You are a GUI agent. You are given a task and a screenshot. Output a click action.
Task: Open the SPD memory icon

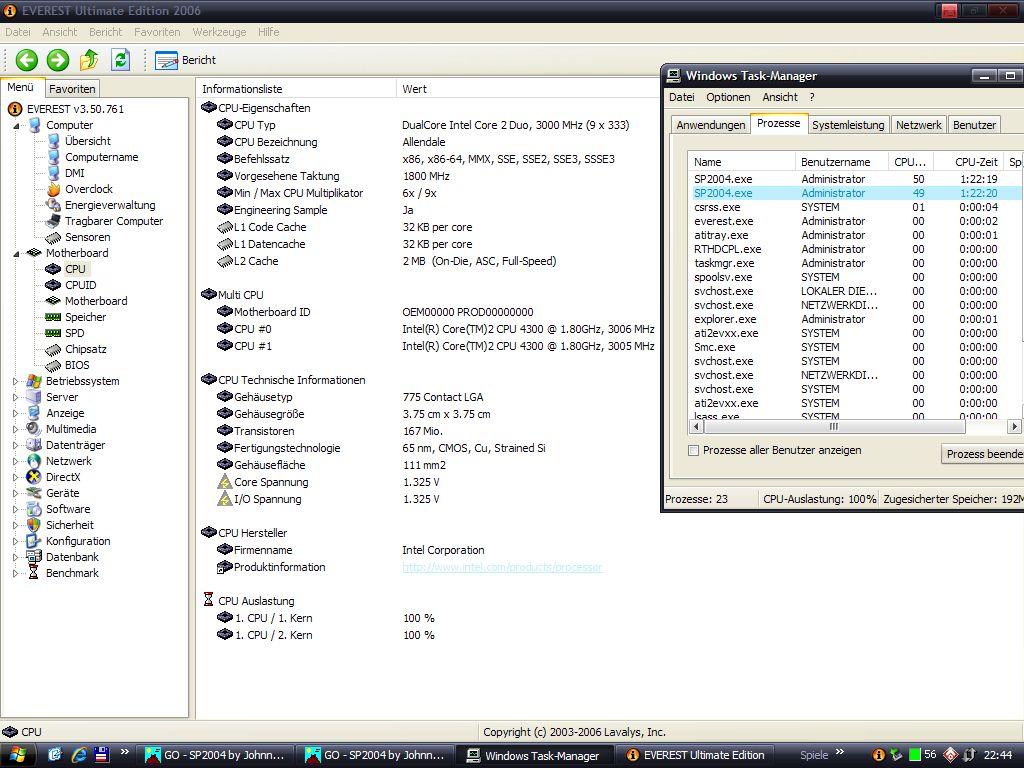click(54, 333)
